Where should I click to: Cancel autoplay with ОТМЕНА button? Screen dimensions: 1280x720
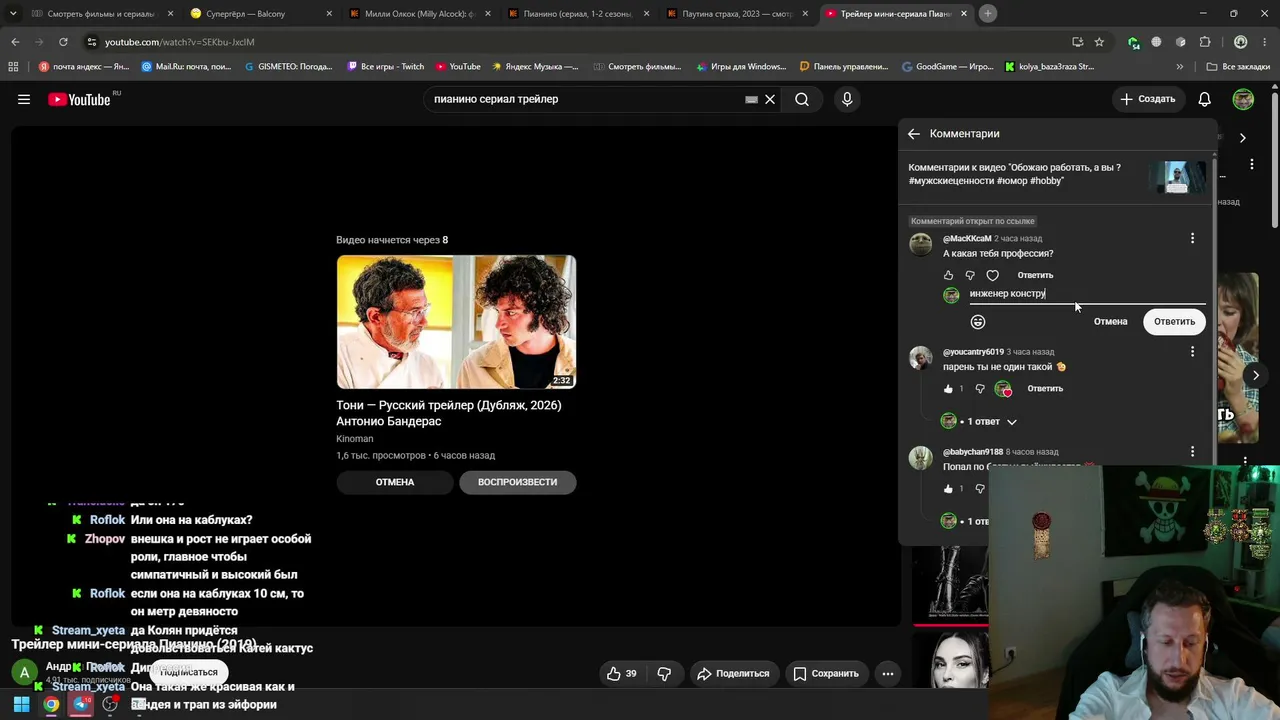pos(395,482)
